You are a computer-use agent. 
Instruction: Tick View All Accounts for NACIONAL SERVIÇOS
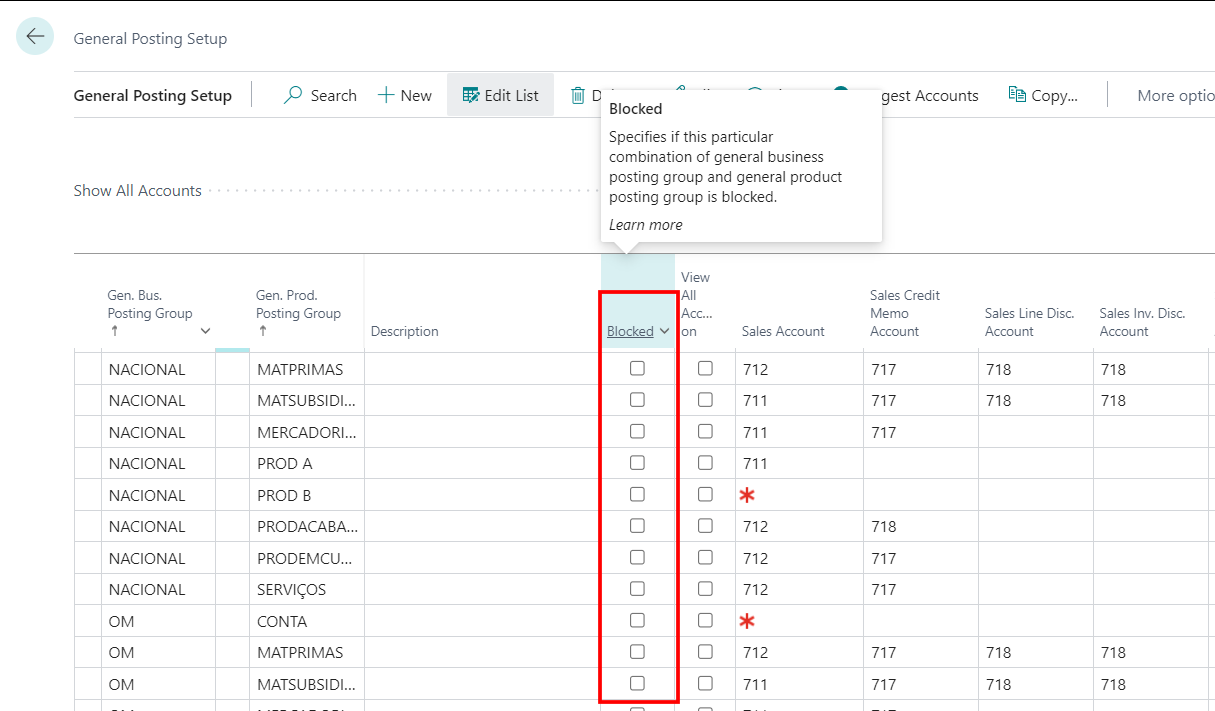point(705,589)
